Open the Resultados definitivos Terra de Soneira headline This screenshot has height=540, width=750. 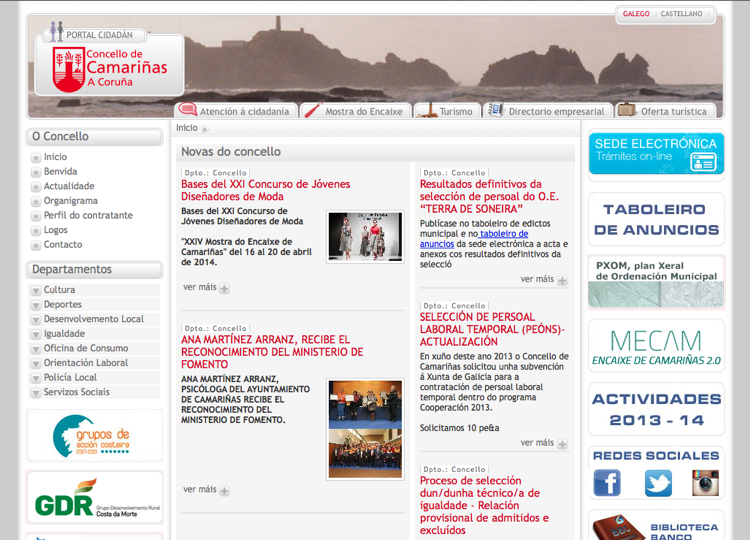(x=489, y=197)
